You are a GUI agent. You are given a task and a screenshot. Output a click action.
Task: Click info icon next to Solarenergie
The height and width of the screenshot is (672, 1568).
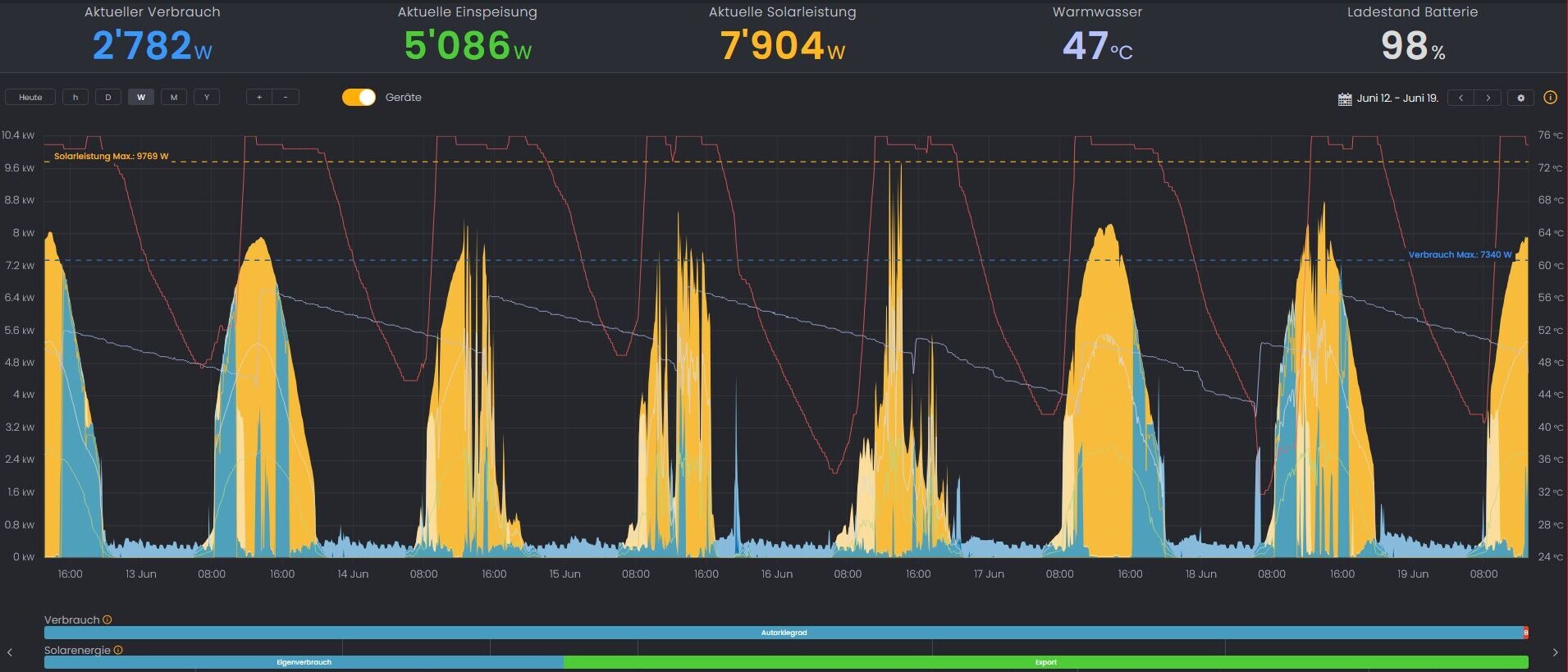click(118, 650)
